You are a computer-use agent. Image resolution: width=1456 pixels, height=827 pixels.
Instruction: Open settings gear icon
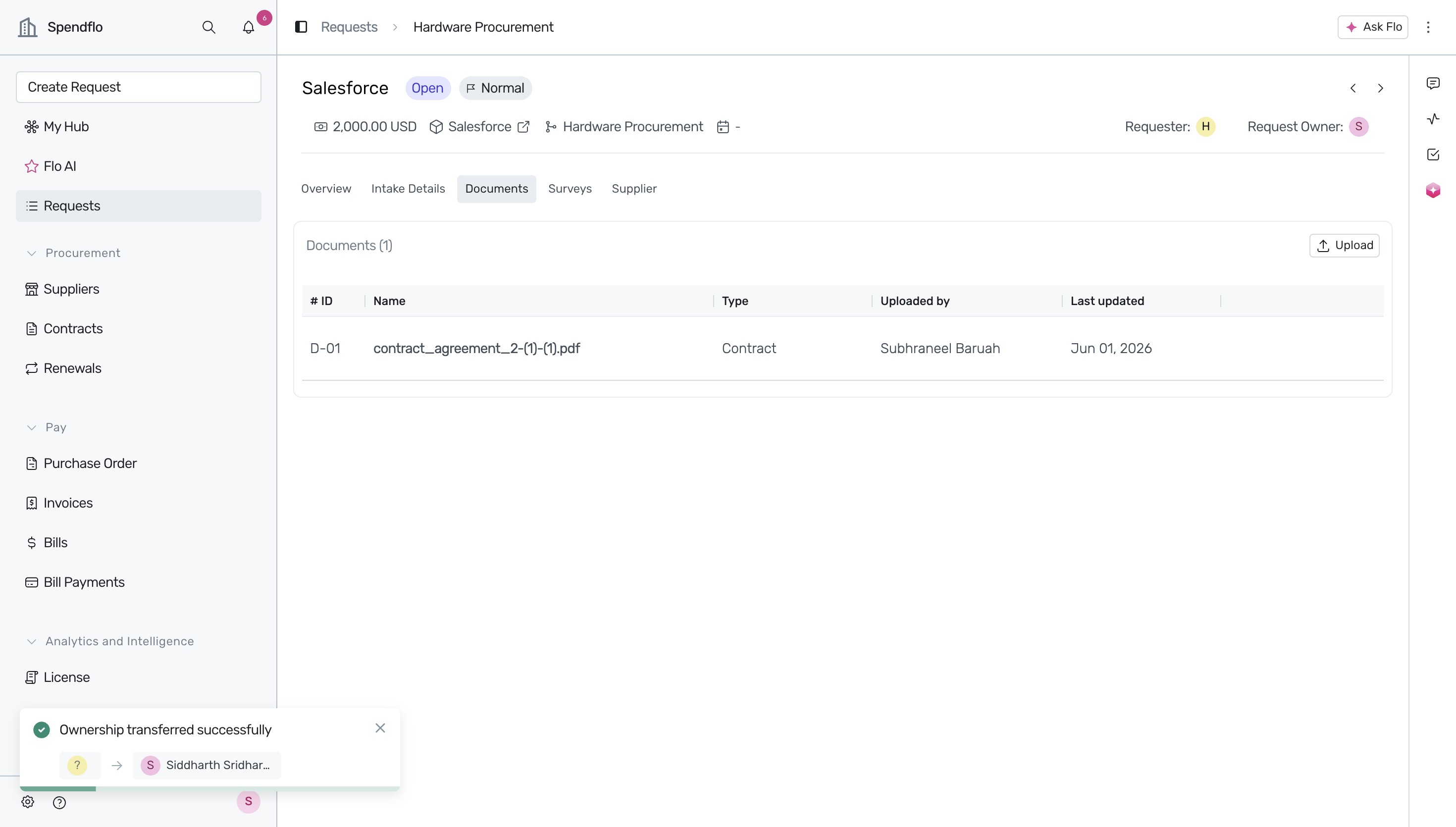point(28,802)
